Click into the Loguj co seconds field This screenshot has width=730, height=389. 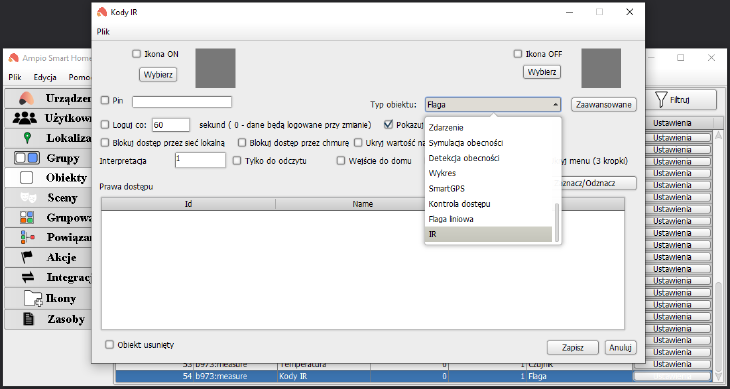(x=170, y=125)
